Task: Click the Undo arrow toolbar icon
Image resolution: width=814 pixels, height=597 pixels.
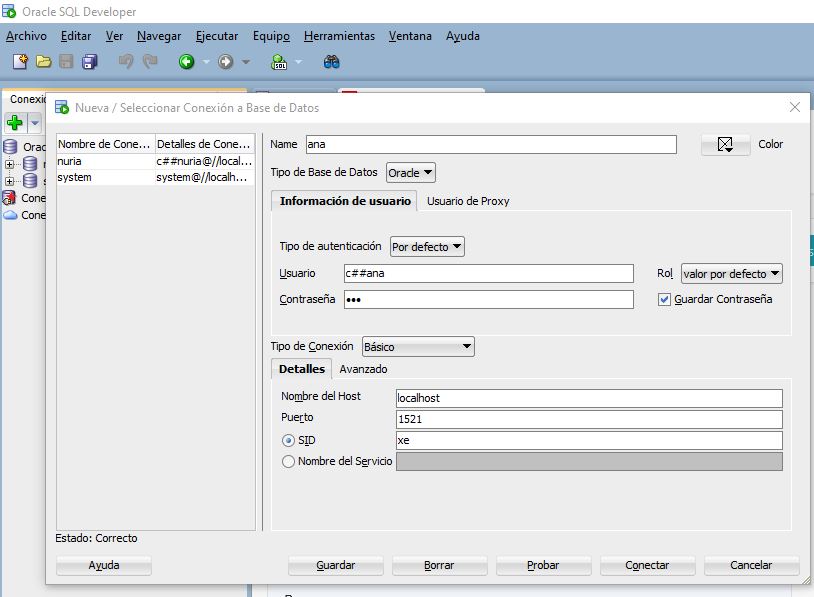Action: click(126, 62)
